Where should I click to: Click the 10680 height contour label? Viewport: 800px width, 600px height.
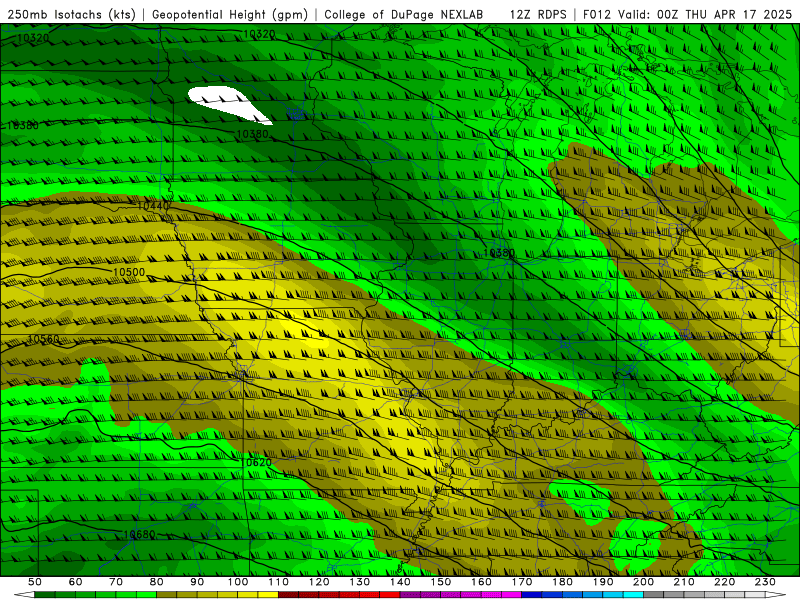139,535
